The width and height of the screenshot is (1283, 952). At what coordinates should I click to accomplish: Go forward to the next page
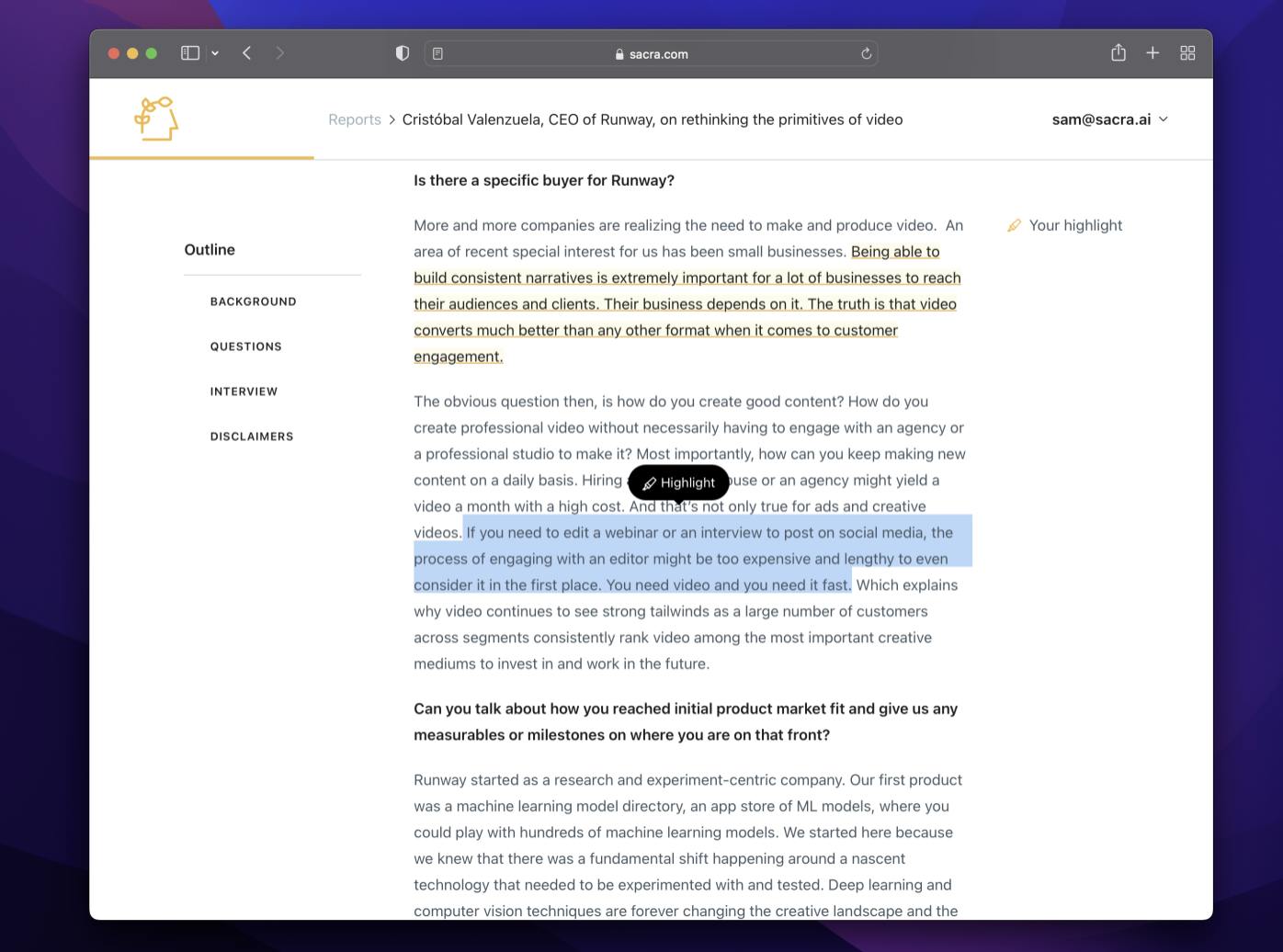[x=279, y=53]
